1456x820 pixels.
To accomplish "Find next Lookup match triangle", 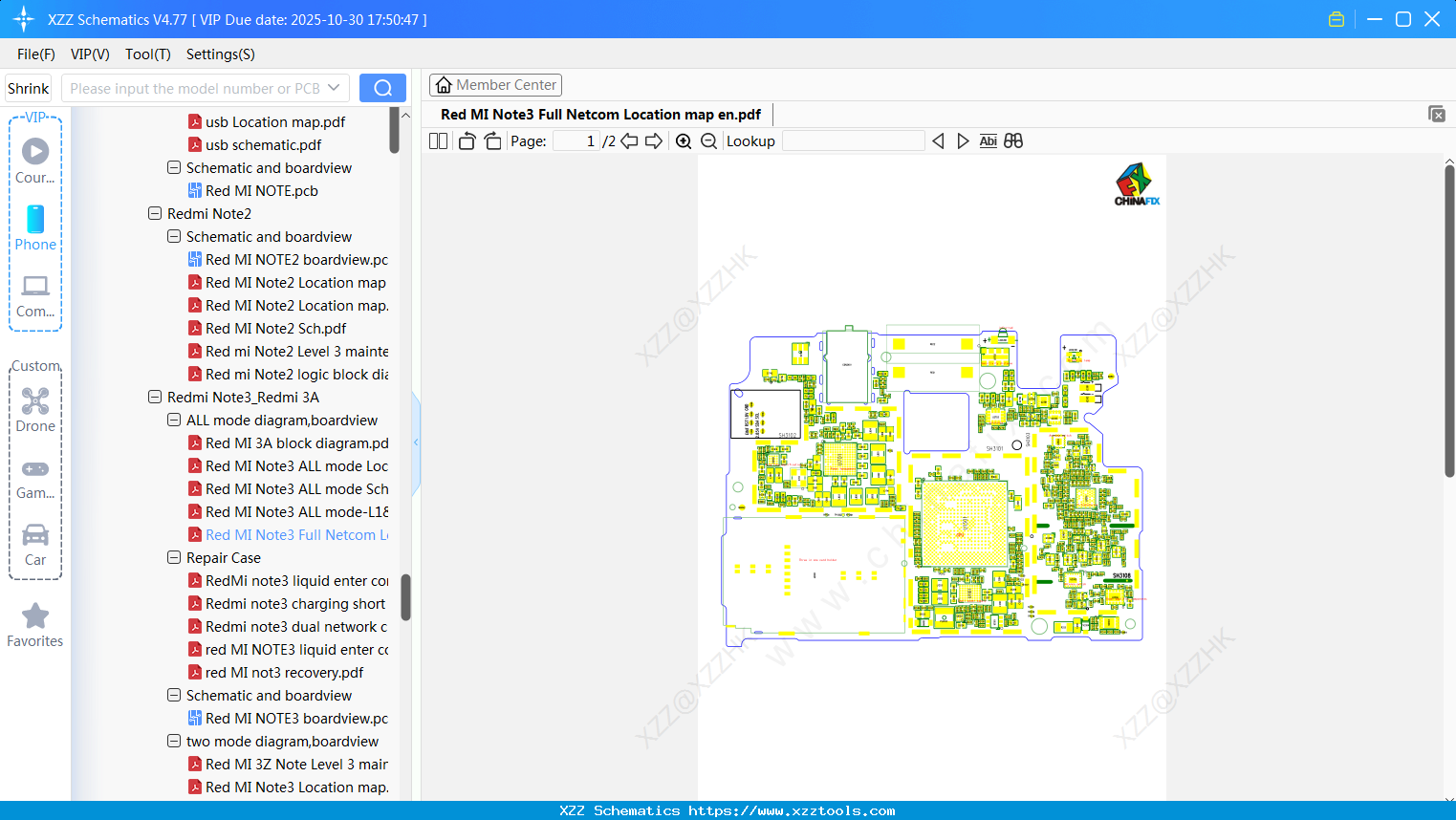I will [963, 141].
